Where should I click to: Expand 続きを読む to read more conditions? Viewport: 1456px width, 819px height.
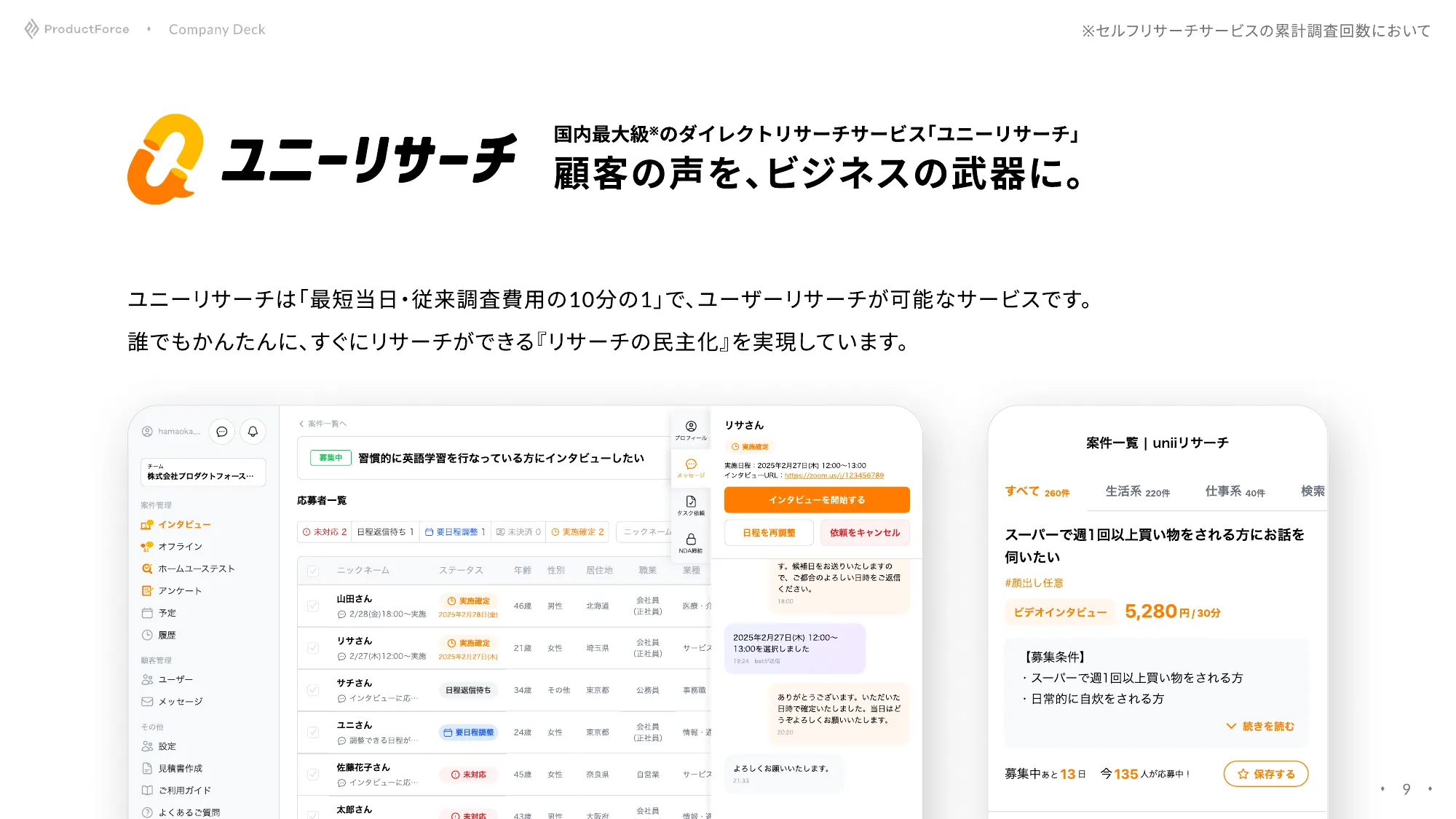[1260, 727]
